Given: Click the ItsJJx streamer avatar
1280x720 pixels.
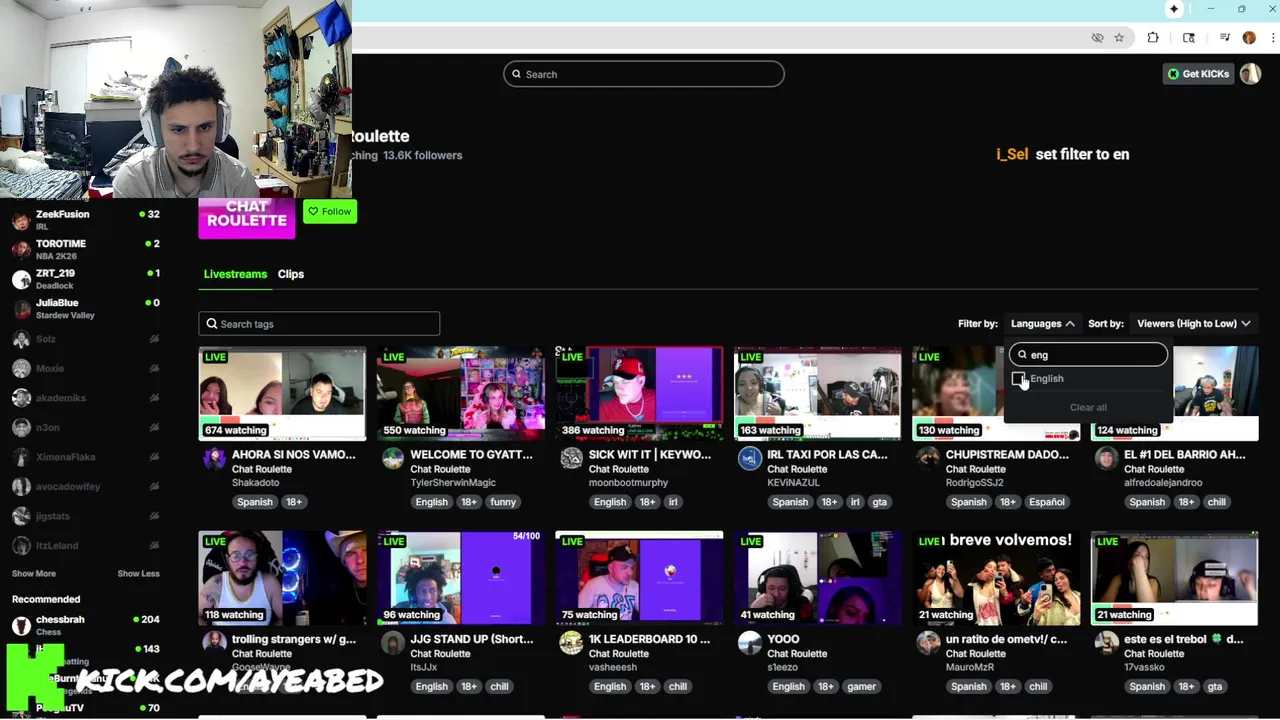Looking at the screenshot, I should click(x=393, y=643).
